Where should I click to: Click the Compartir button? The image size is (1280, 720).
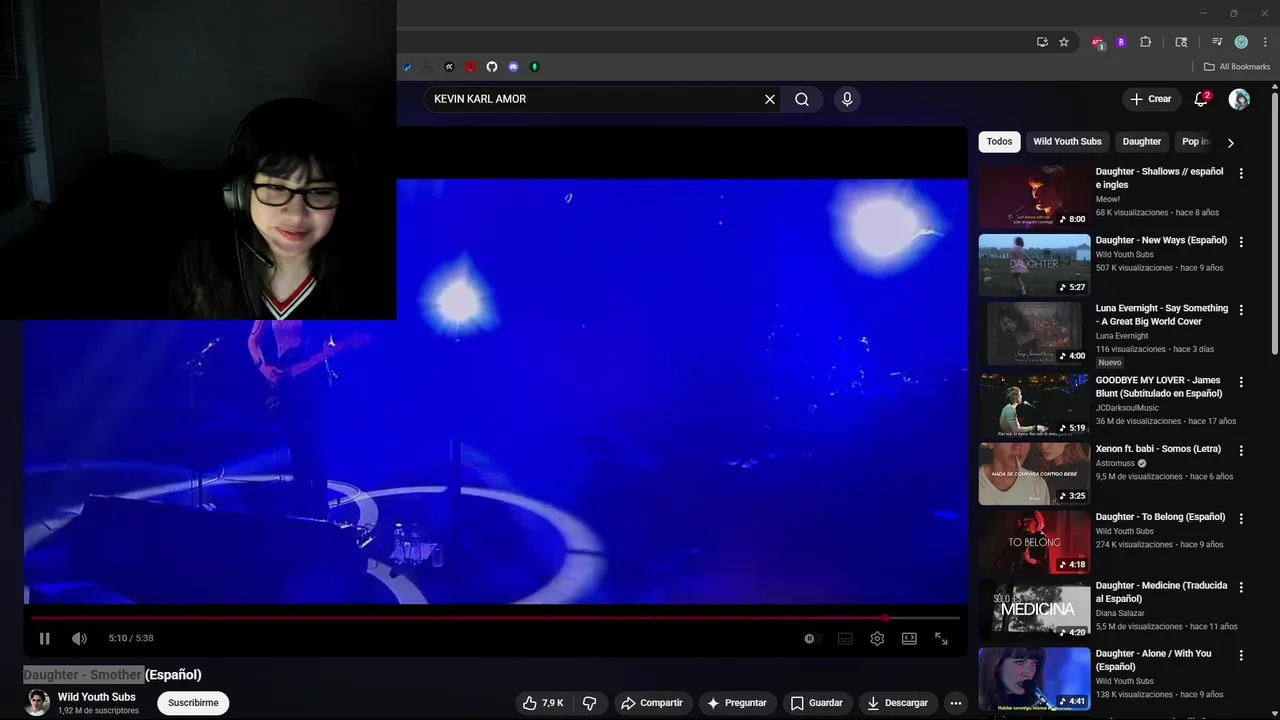(651, 703)
